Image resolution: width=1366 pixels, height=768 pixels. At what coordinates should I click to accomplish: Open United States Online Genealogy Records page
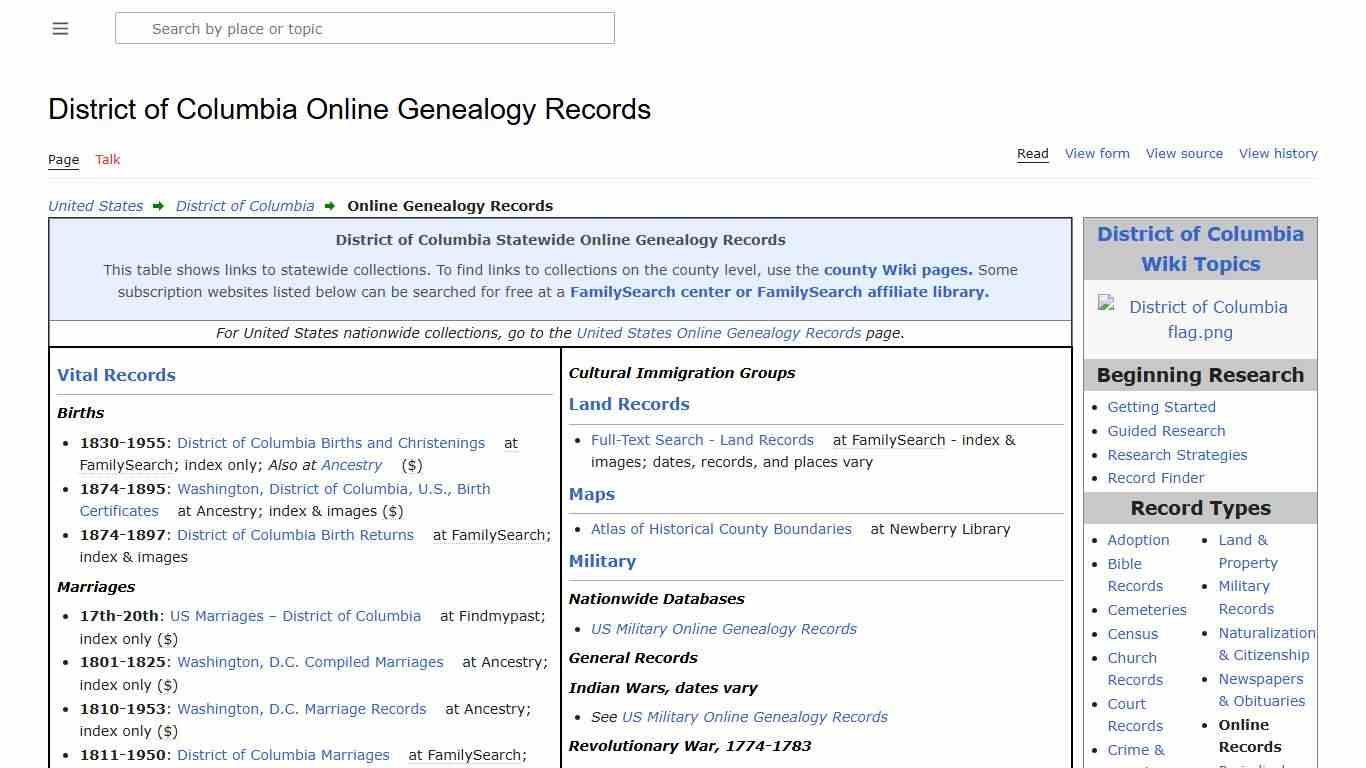718,333
